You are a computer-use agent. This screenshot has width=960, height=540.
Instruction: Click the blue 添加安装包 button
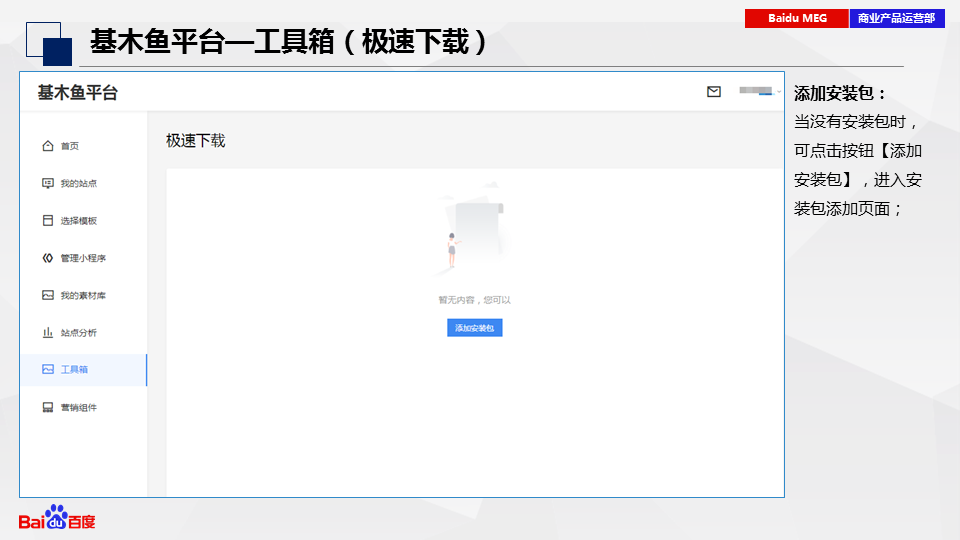pyautogui.click(x=474, y=328)
